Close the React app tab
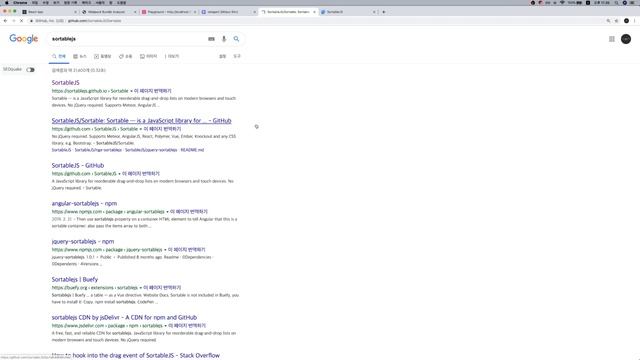Screen dimensions: 640x360 [75, 12]
